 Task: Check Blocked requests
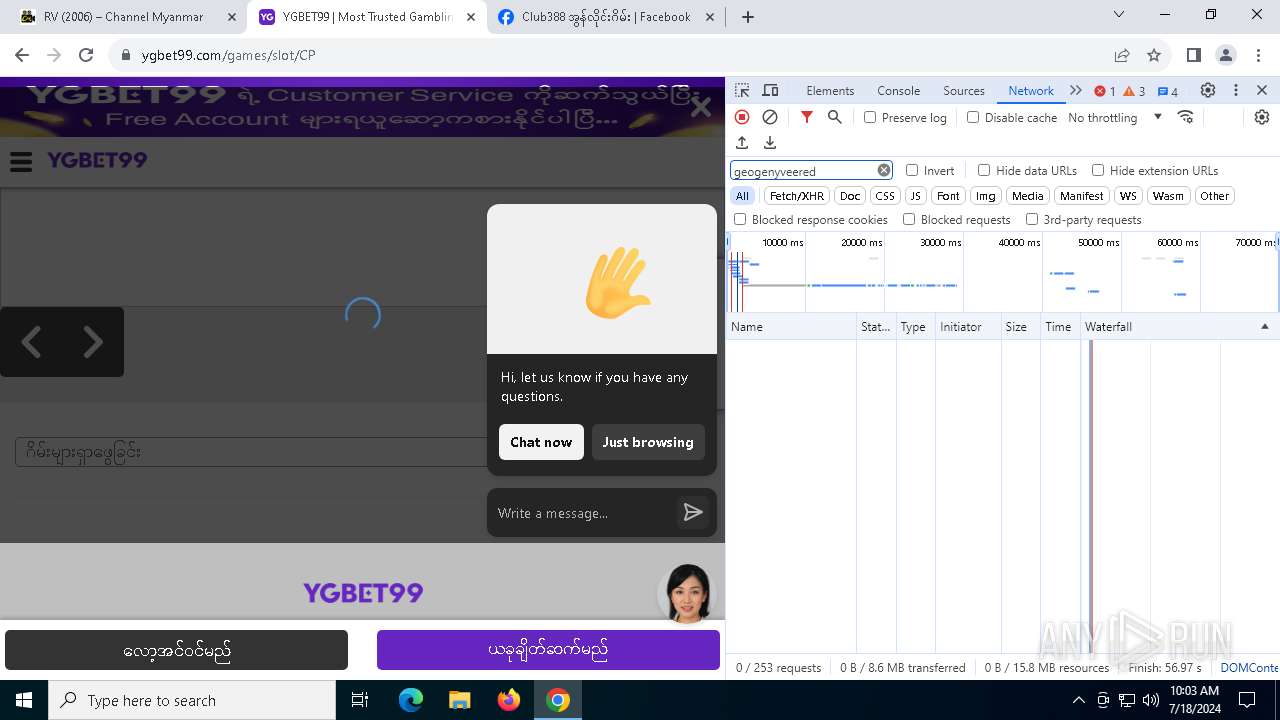[x=909, y=219]
